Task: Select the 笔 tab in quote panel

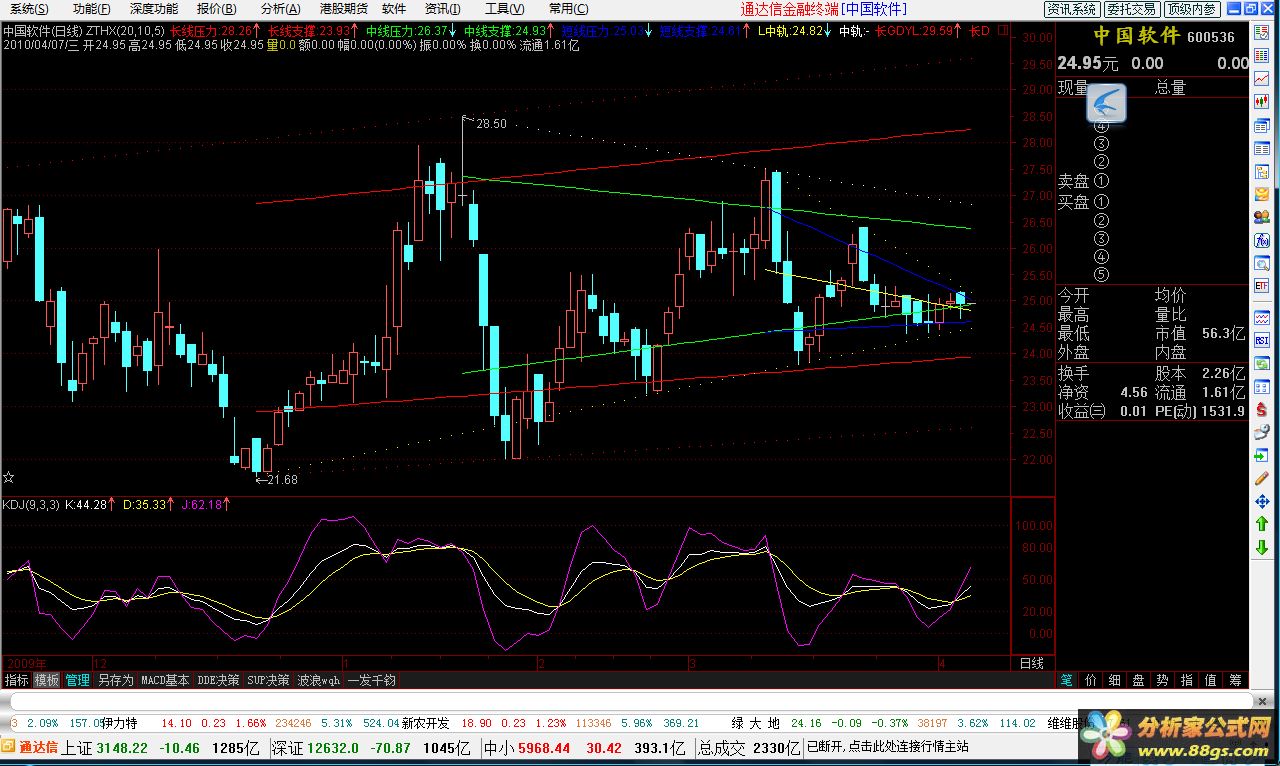Action: pos(1067,680)
